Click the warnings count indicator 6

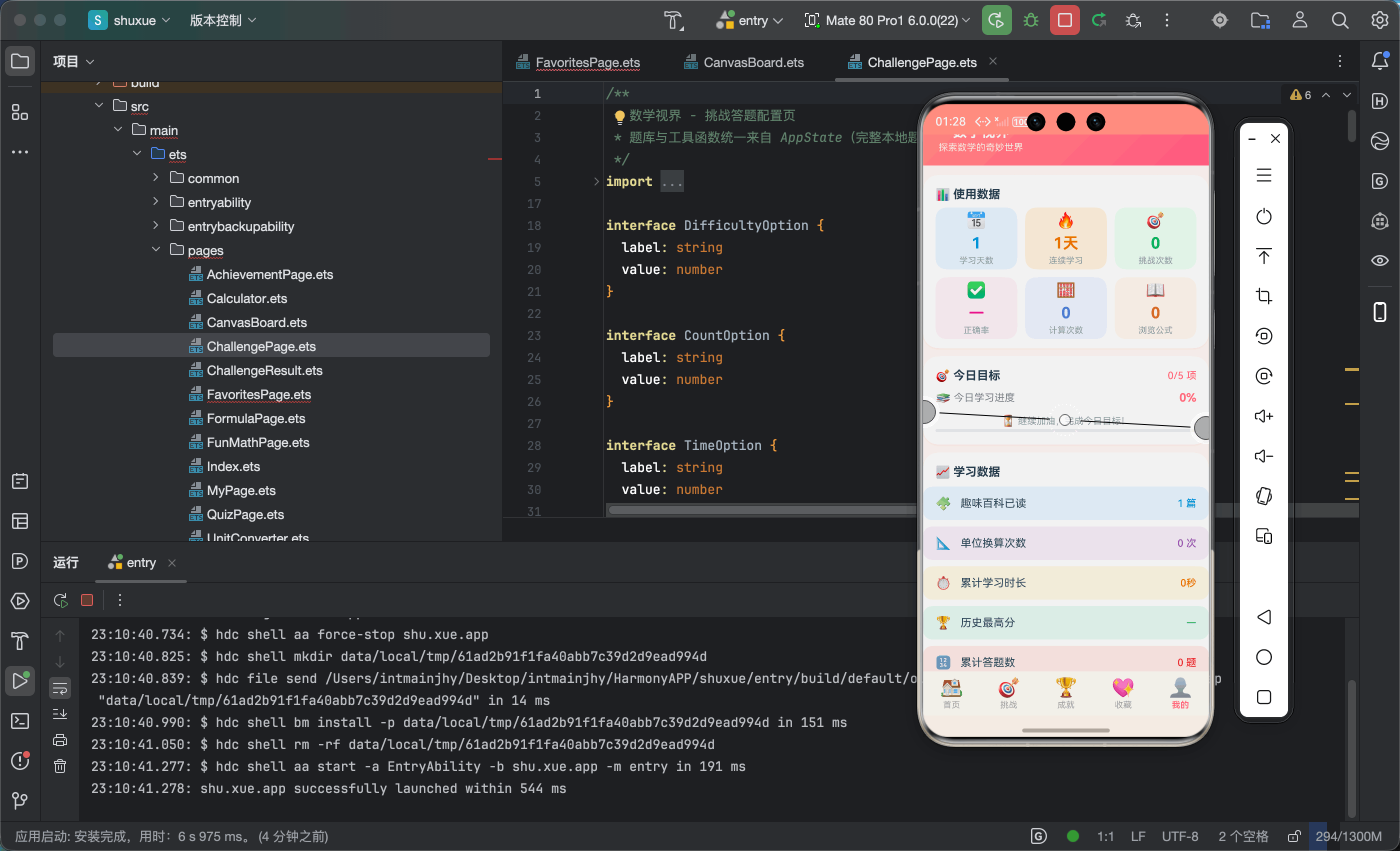(1301, 95)
